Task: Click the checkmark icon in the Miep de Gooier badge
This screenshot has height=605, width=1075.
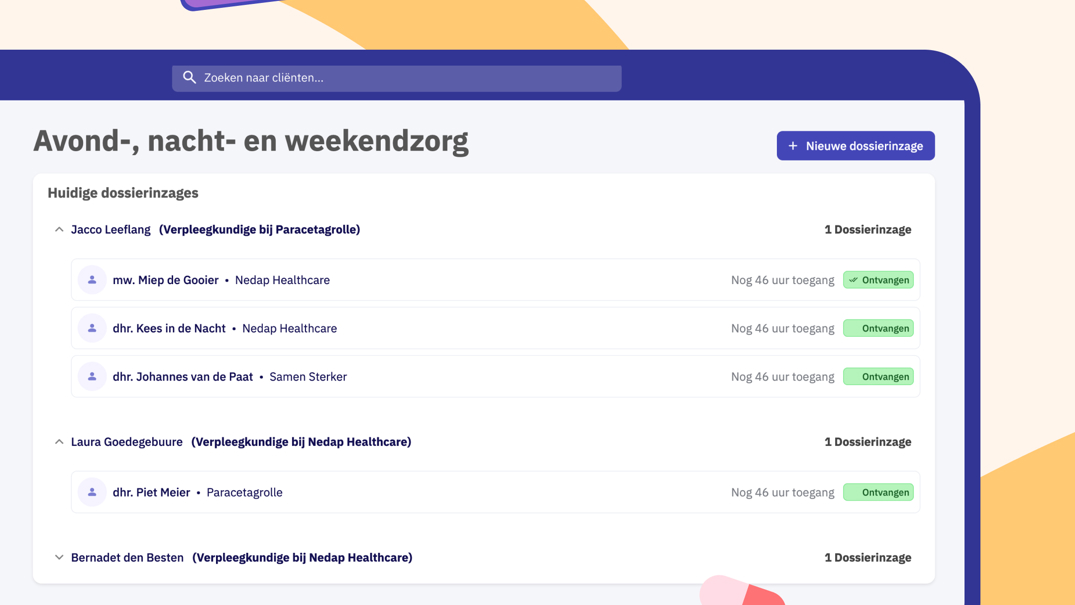Action: pyautogui.click(x=853, y=280)
